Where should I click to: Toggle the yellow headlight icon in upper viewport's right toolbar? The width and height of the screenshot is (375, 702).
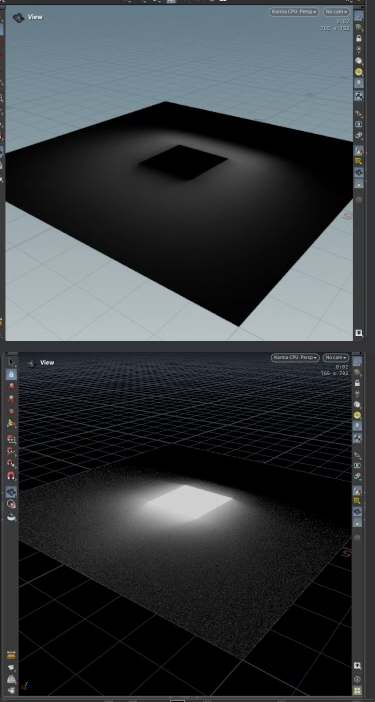(x=358, y=72)
